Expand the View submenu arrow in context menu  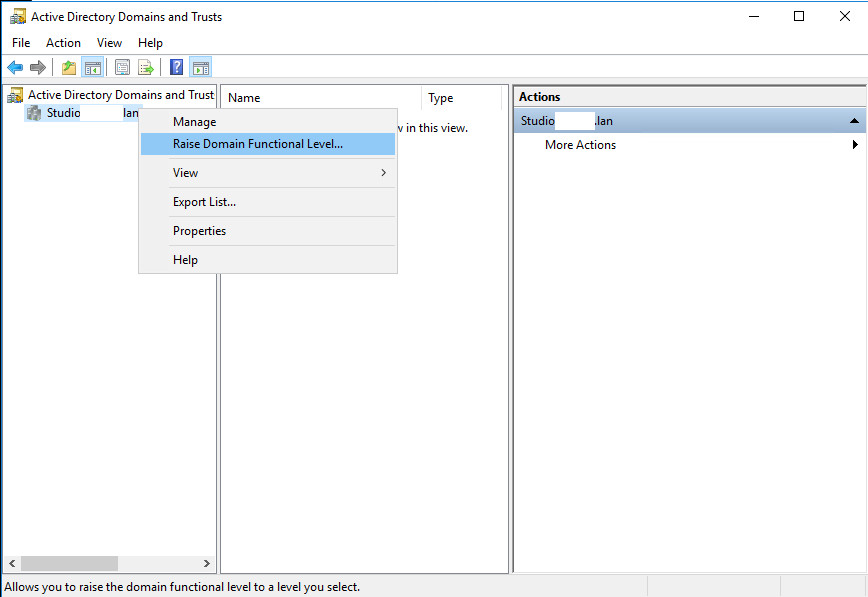coord(383,173)
